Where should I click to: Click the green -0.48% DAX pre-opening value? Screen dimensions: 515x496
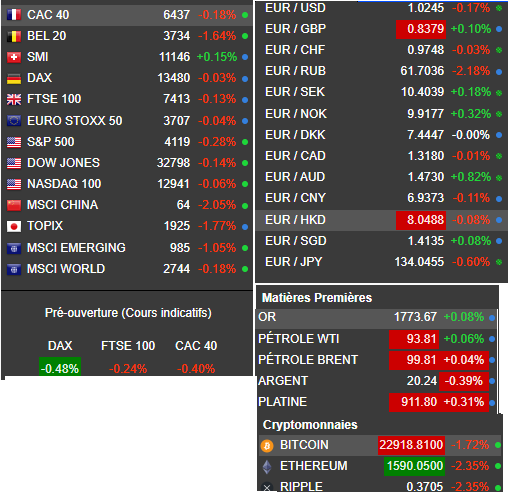[60, 366]
